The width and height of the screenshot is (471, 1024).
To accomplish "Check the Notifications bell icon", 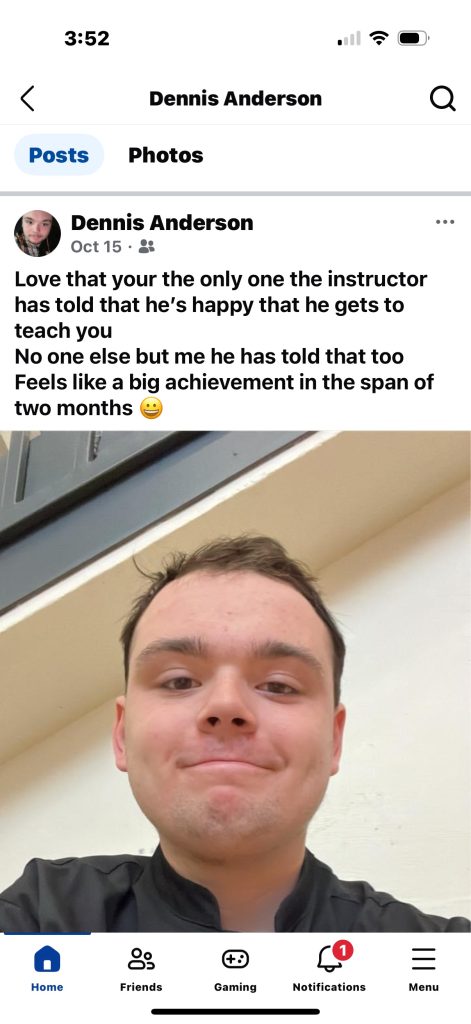I will tap(329, 959).
